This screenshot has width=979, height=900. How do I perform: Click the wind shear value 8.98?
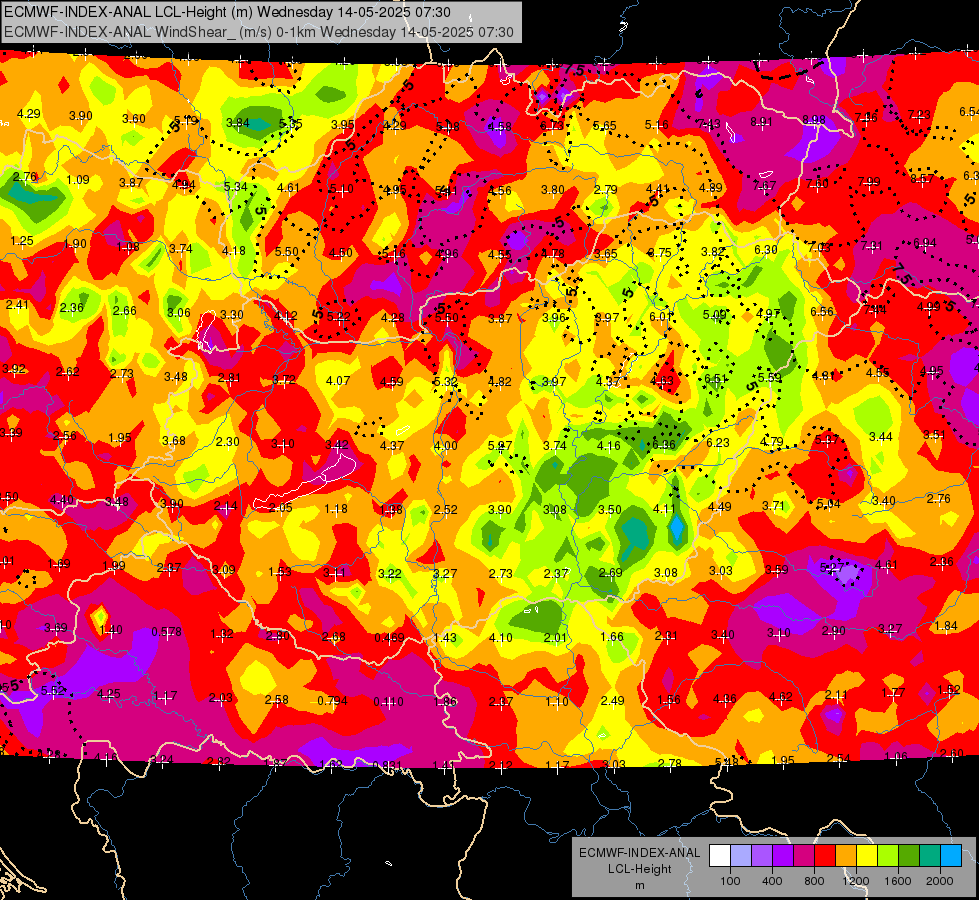pos(814,120)
